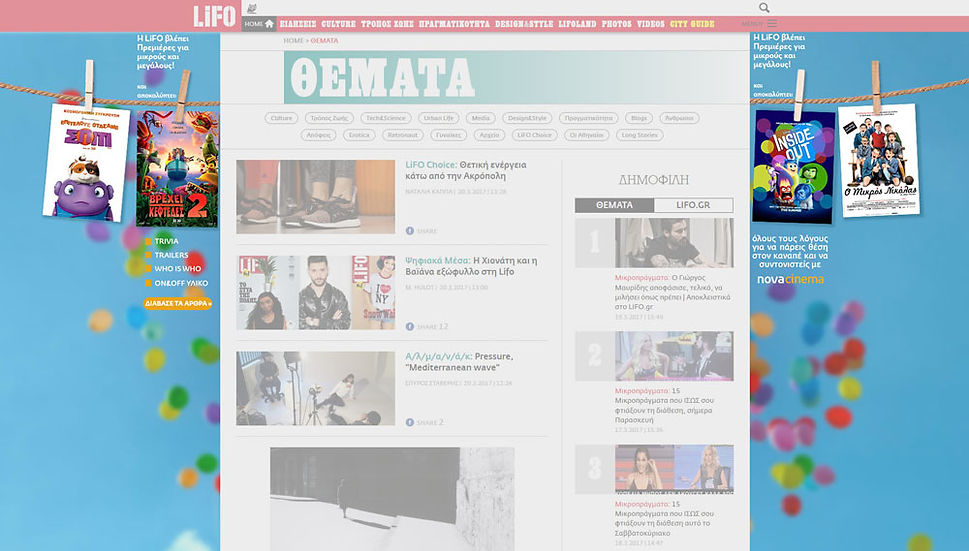Filter by the Πραγματικότητα tag pill
This screenshot has height=551, width=969.
point(589,118)
